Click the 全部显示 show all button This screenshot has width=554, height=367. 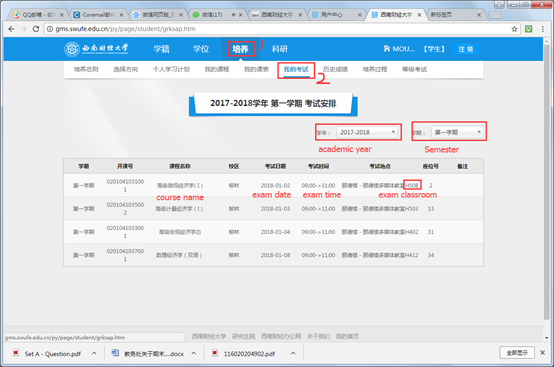click(x=517, y=353)
